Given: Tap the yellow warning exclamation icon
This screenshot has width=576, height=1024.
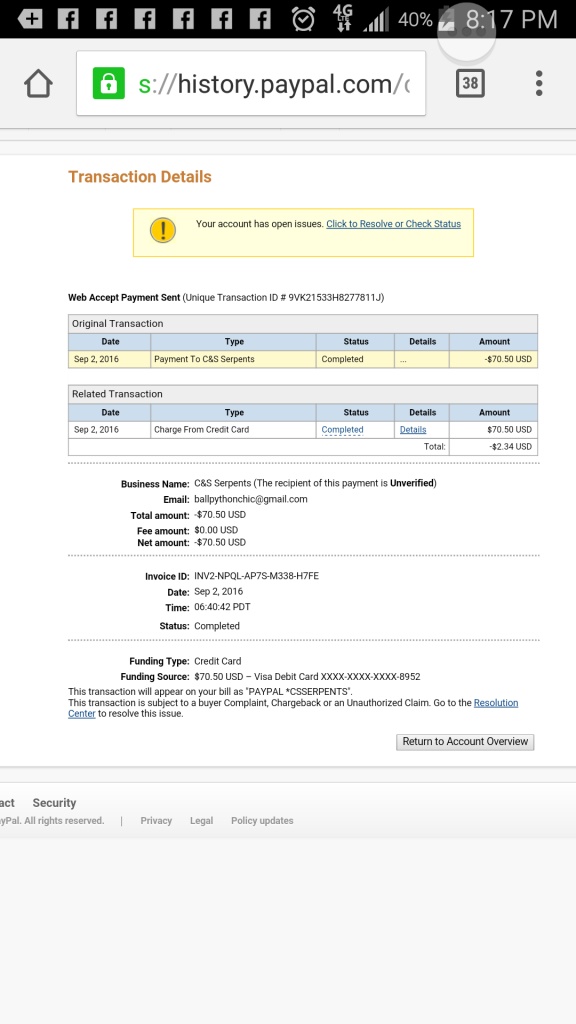Looking at the screenshot, I should tap(163, 231).
